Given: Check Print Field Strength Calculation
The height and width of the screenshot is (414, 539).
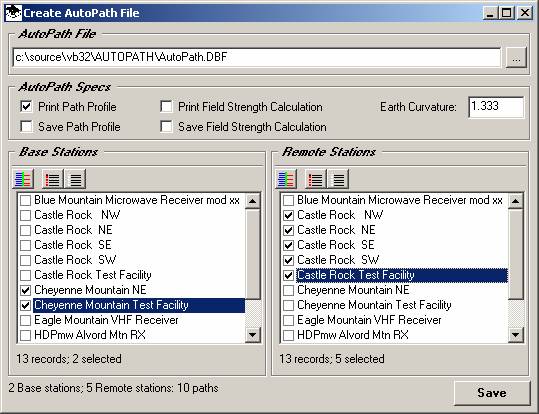Looking at the screenshot, I should [166, 107].
